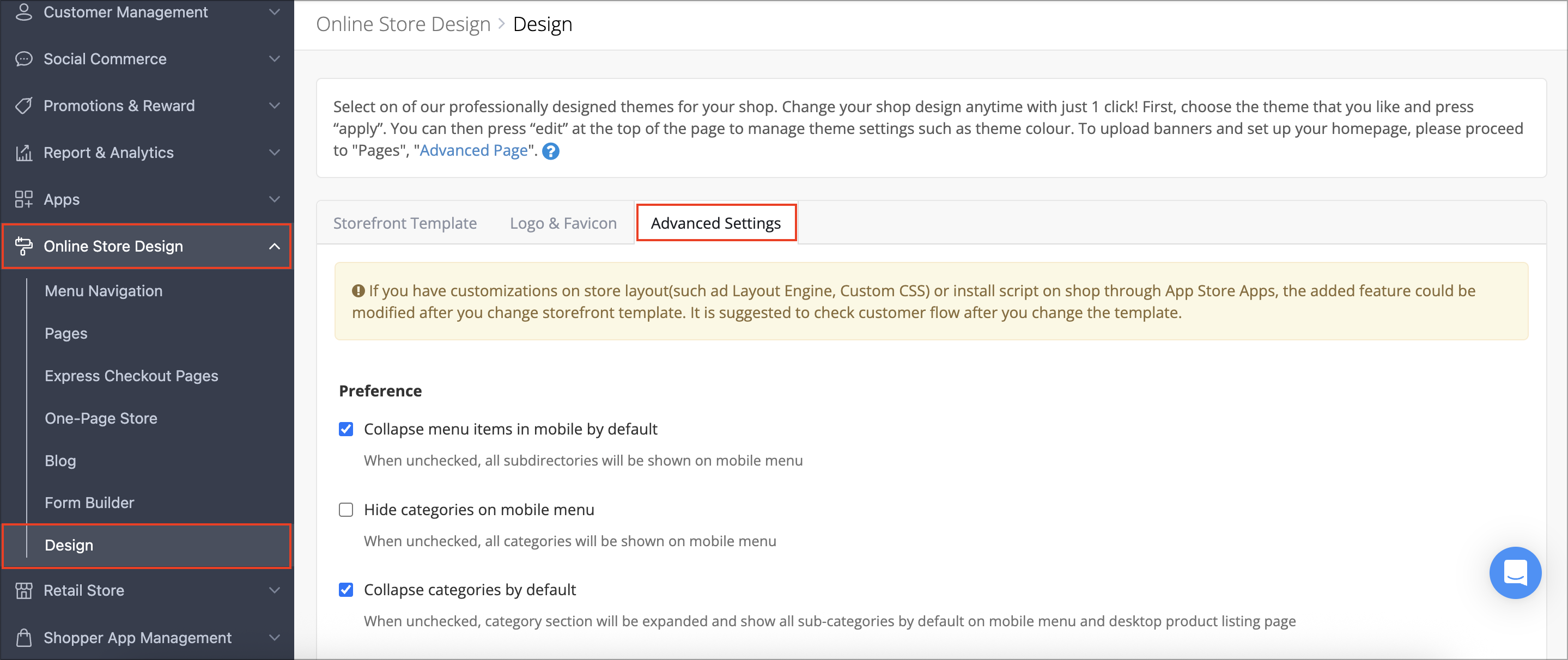Click the Retail Store shop icon
1568x660 pixels.
point(24,591)
